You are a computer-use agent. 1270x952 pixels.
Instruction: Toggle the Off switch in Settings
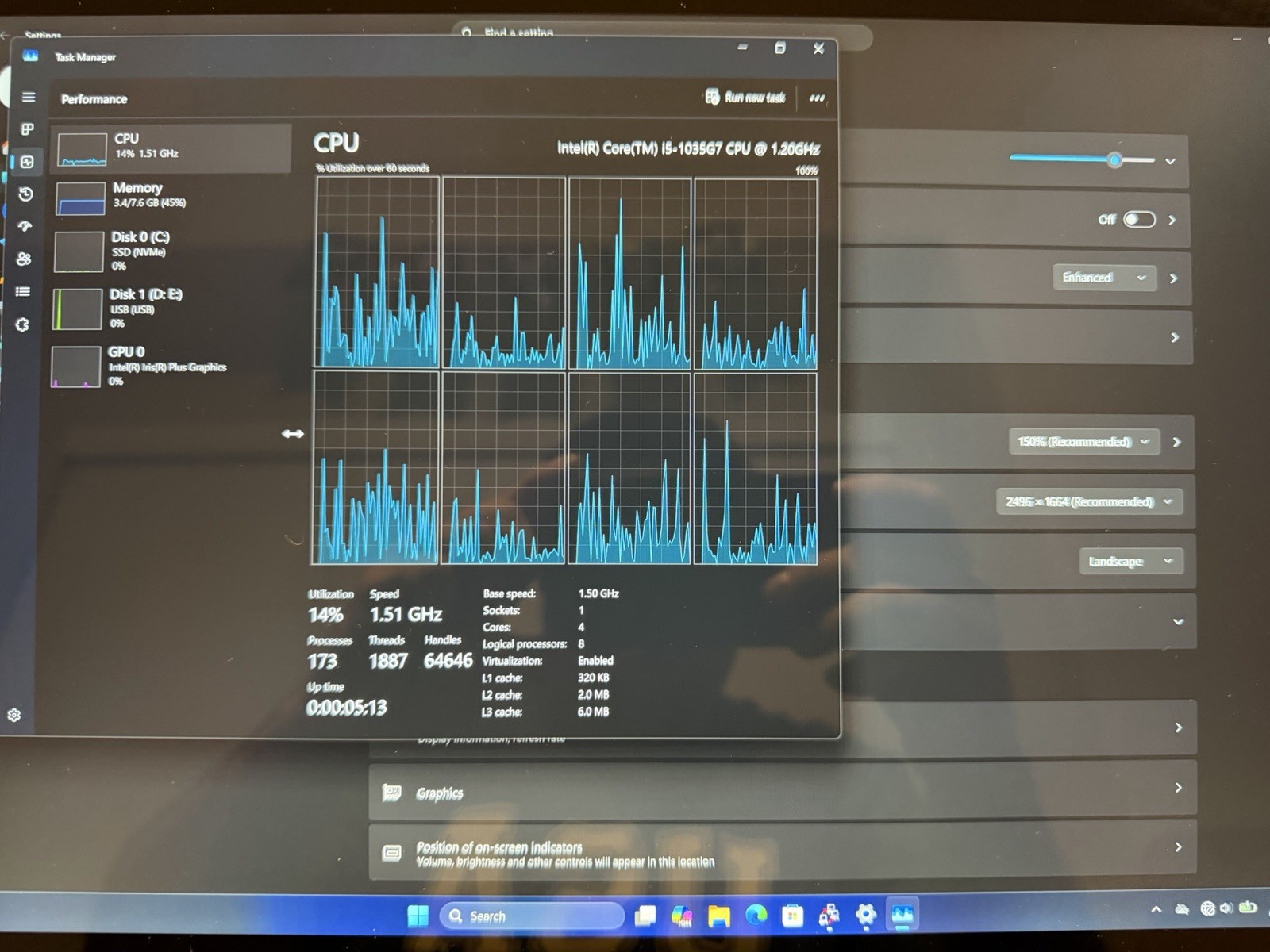click(1139, 220)
